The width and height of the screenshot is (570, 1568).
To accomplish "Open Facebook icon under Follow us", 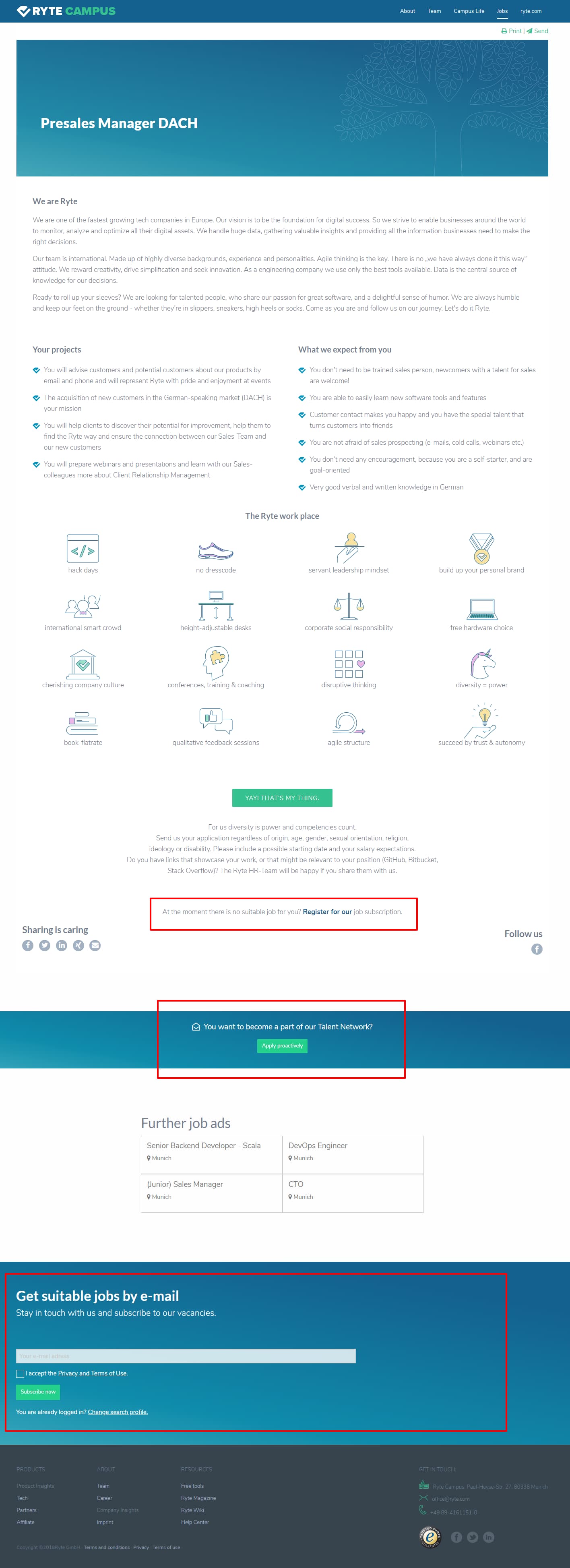I will [537, 949].
